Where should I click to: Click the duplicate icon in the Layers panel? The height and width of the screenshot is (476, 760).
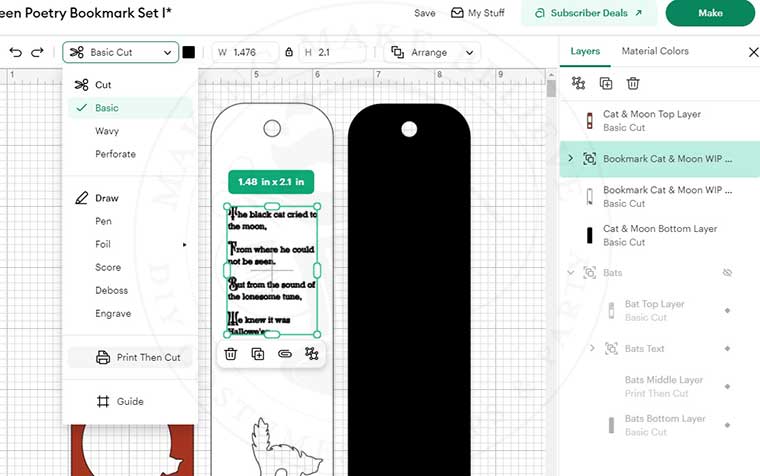pyautogui.click(x=605, y=84)
